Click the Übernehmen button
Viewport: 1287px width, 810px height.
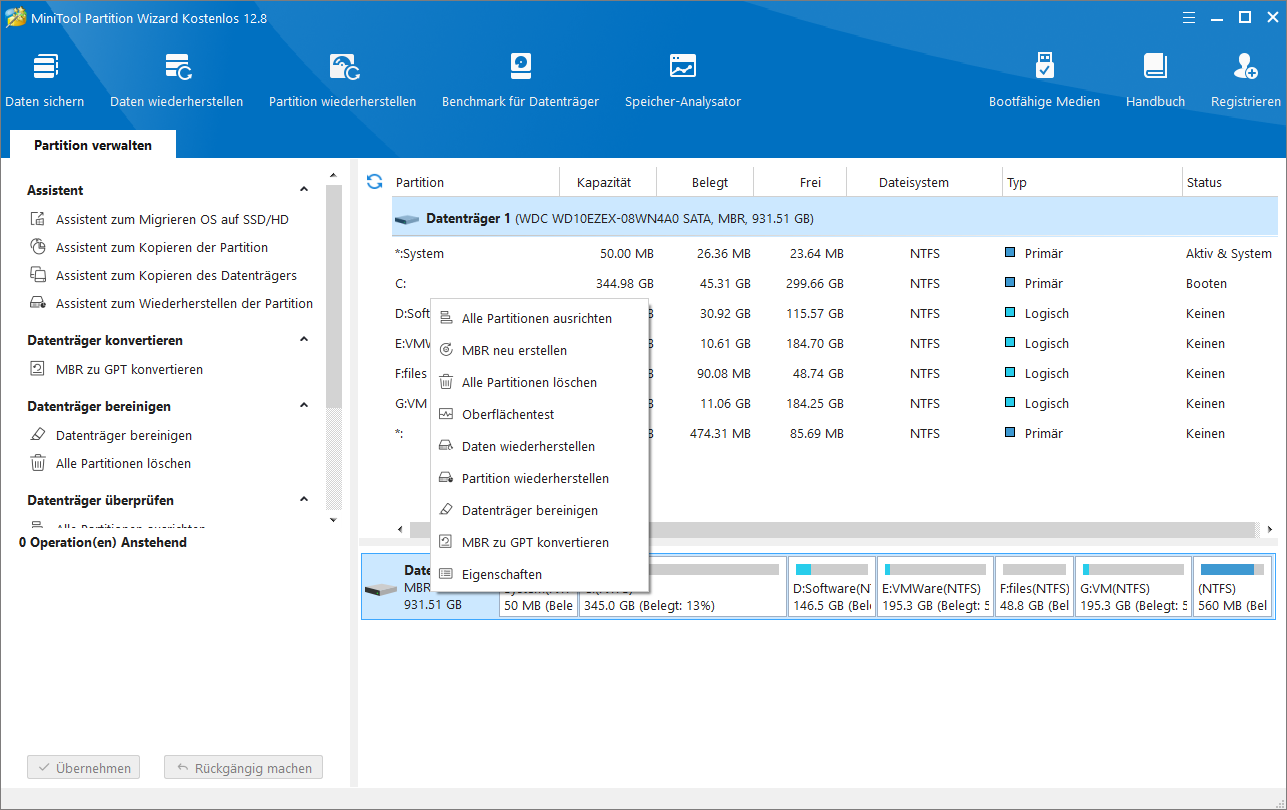click(x=84, y=768)
